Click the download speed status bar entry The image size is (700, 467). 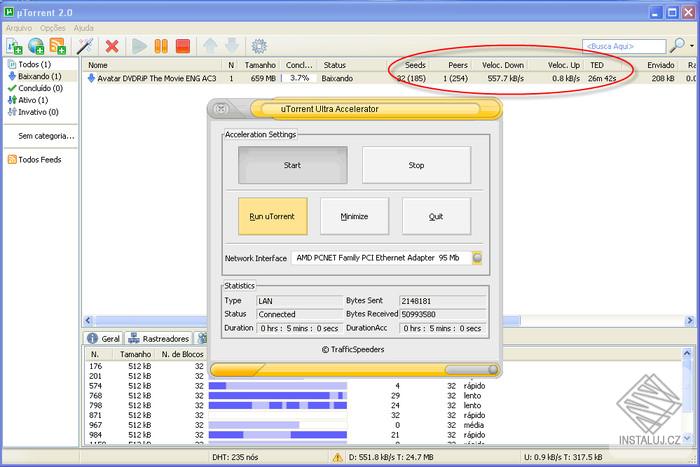(x=391, y=457)
